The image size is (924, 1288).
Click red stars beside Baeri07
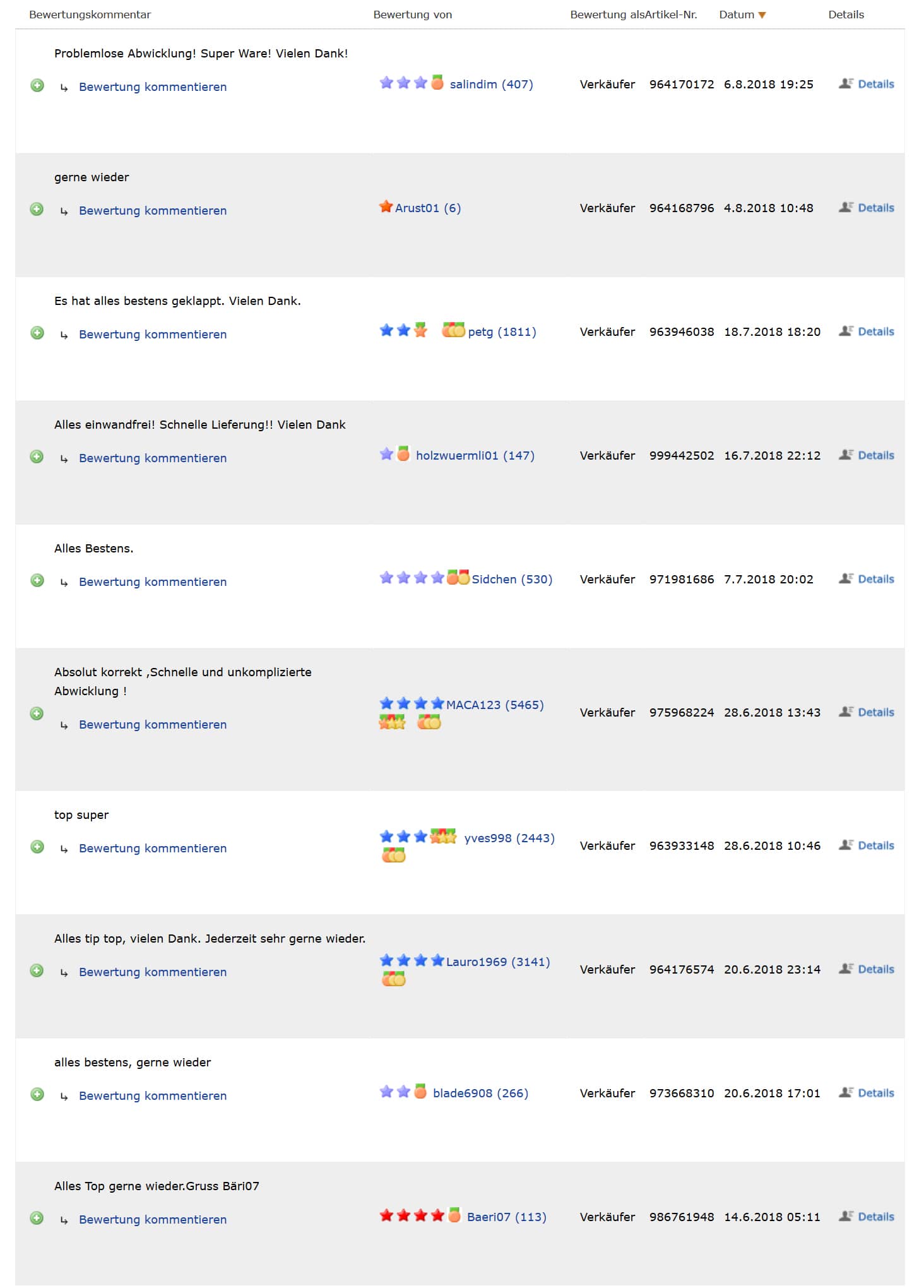coord(412,1215)
